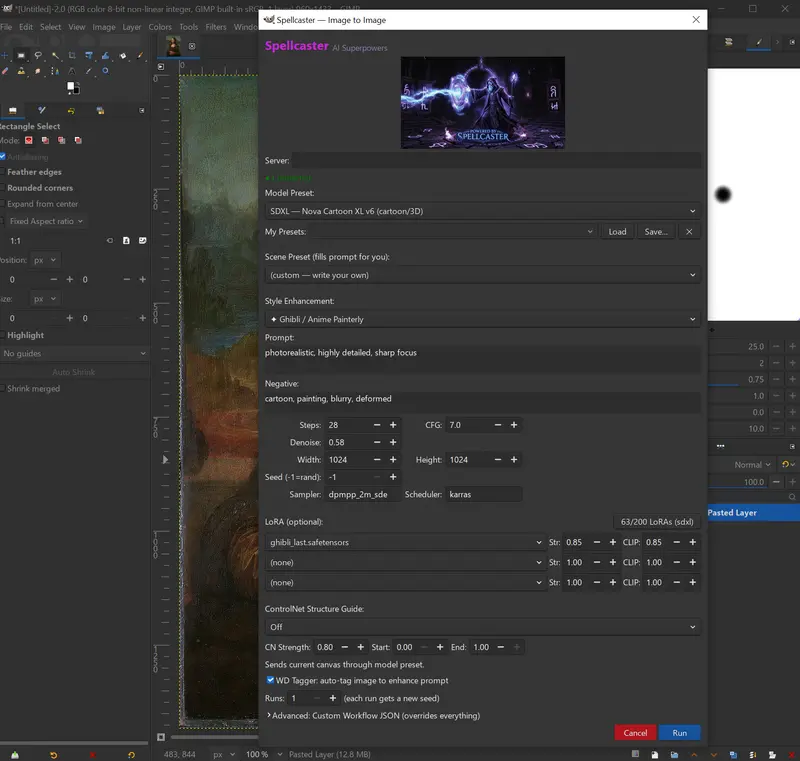This screenshot has width=800, height=761.
Task: Expand Advanced Custom Workflow JSON section
Action: tap(373, 716)
